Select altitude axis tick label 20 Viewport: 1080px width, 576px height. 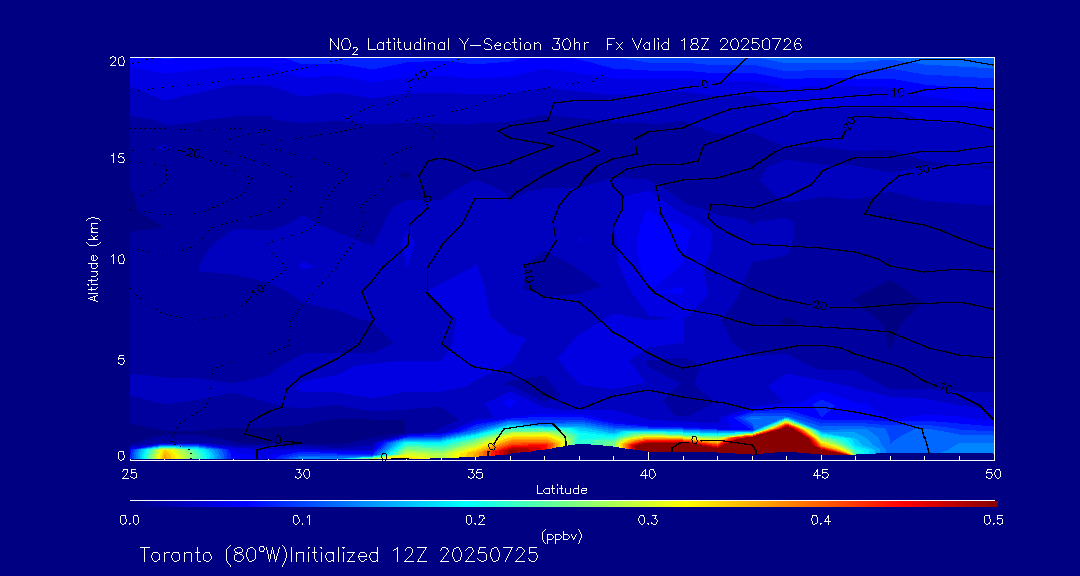click(117, 61)
